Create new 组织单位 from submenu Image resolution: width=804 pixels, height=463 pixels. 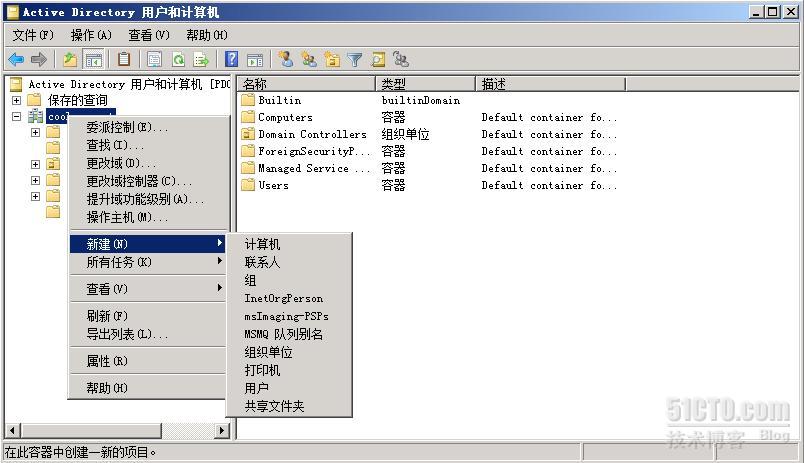click(289, 352)
